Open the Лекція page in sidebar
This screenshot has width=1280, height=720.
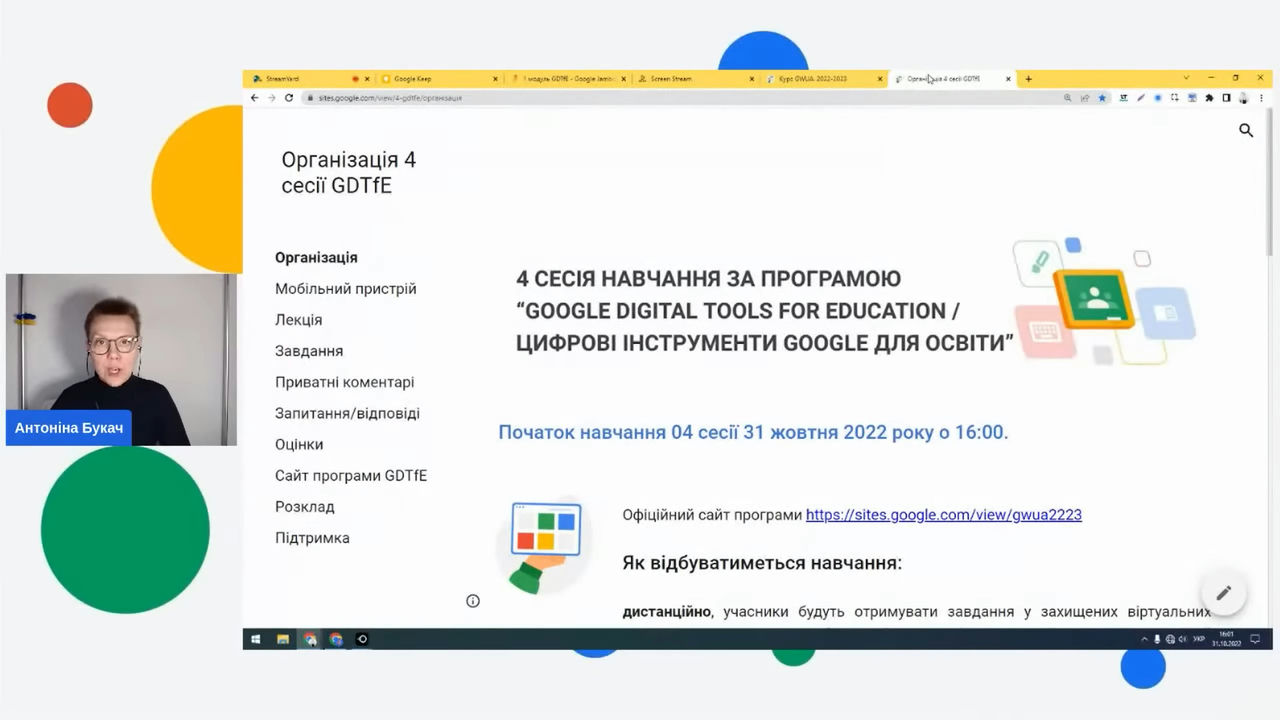point(298,320)
